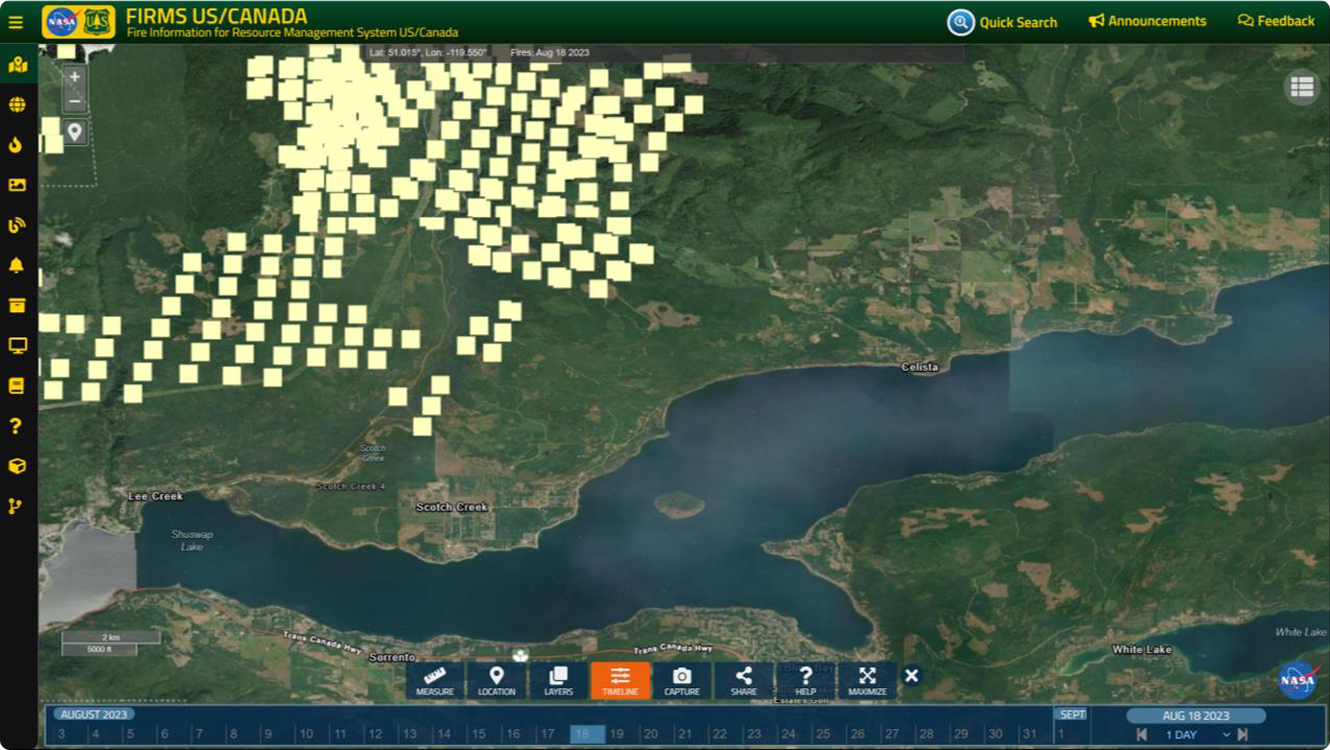Open the Layers panel

[559, 680]
